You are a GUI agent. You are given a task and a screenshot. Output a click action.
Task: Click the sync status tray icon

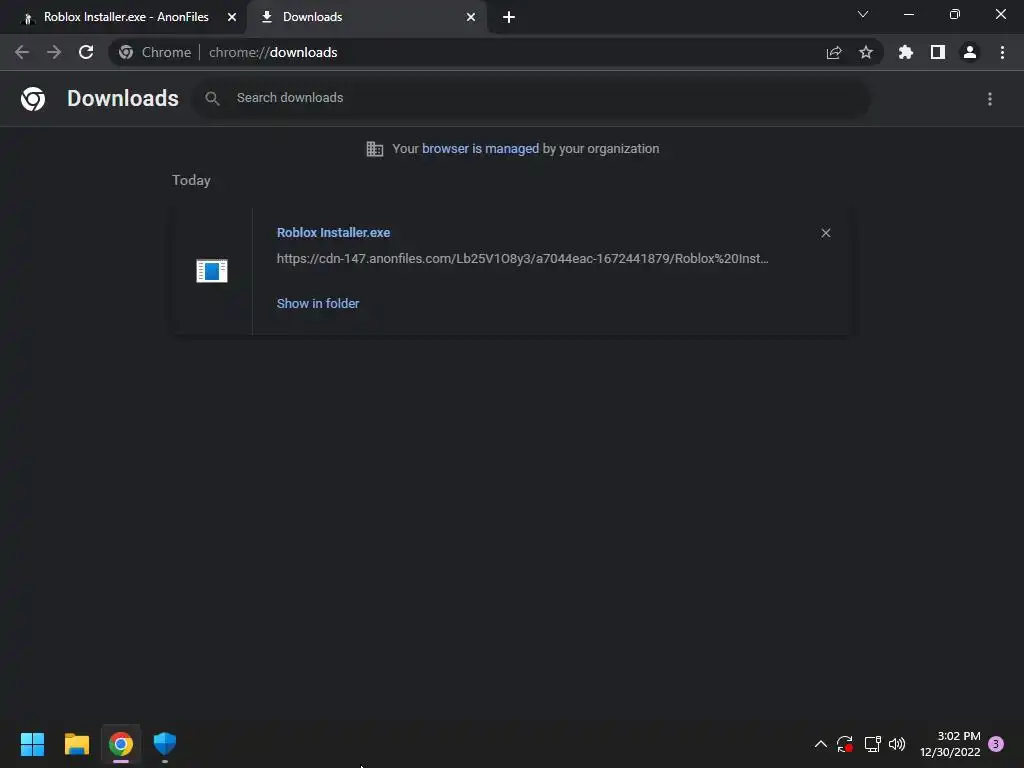845,744
